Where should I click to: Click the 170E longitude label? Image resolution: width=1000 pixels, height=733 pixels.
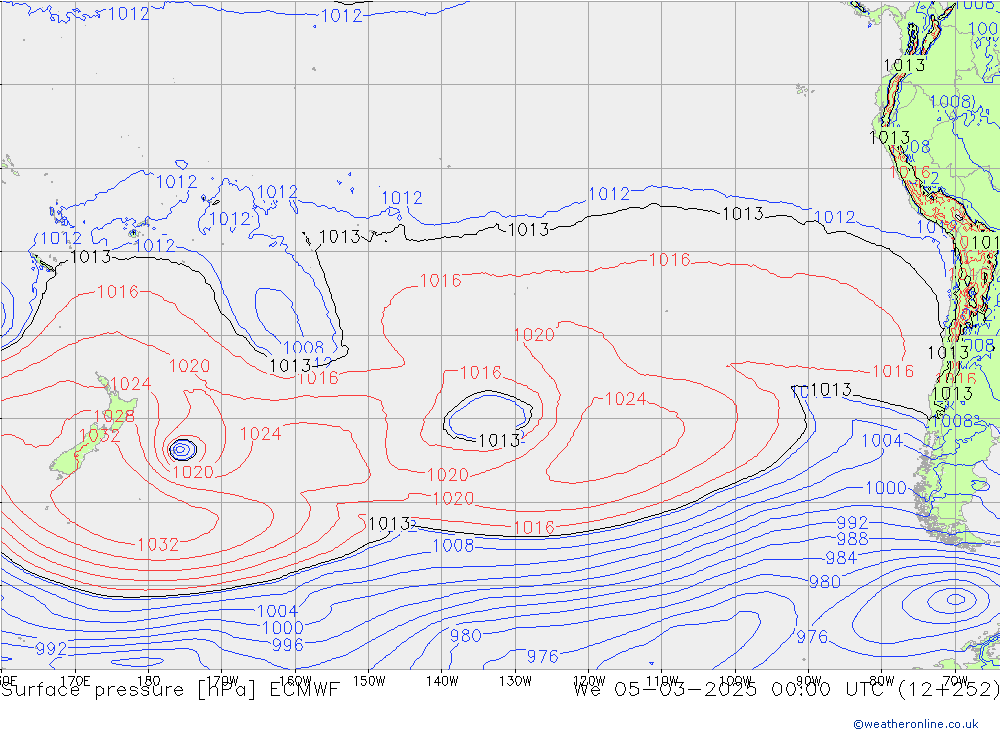(75, 681)
